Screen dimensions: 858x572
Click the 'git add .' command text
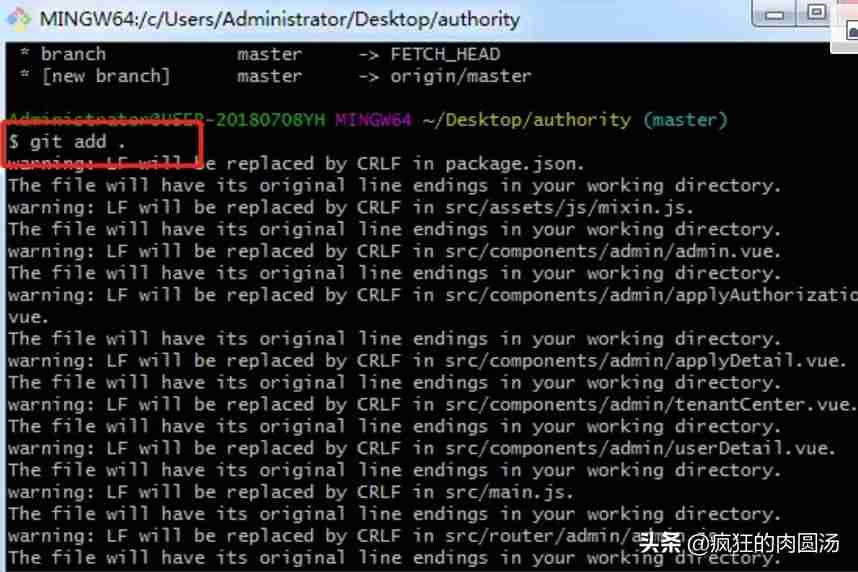coord(78,142)
